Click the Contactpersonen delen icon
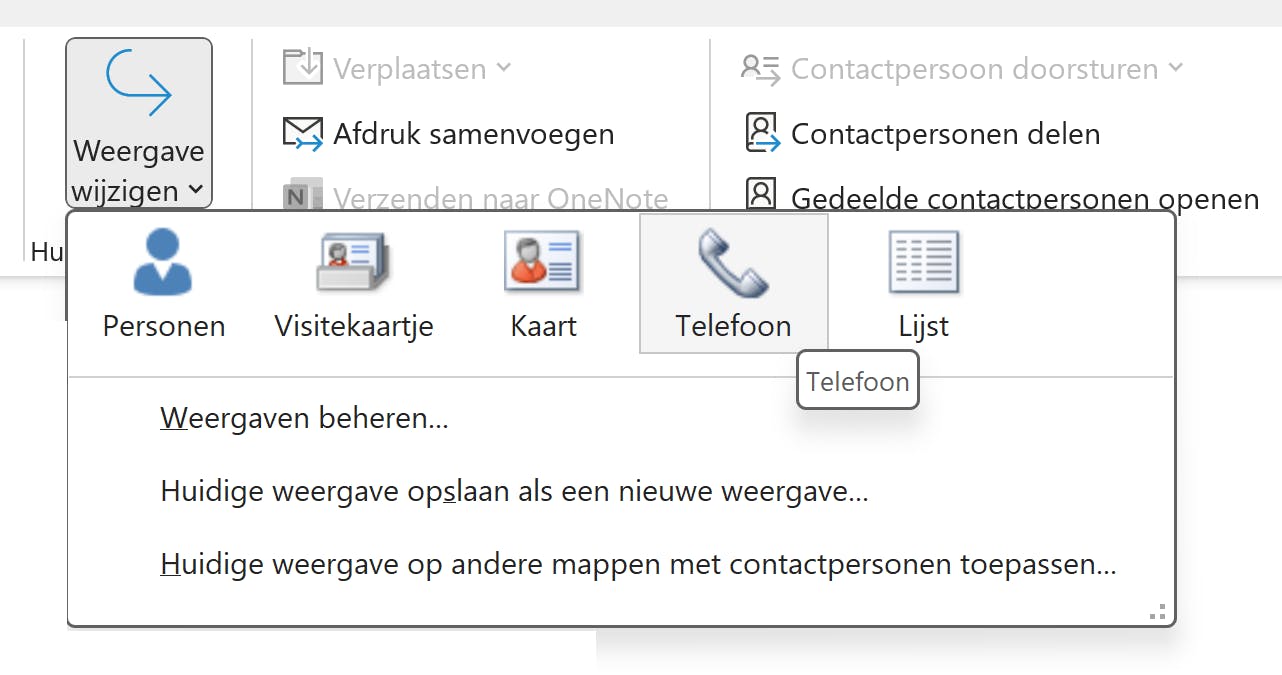 (x=762, y=133)
